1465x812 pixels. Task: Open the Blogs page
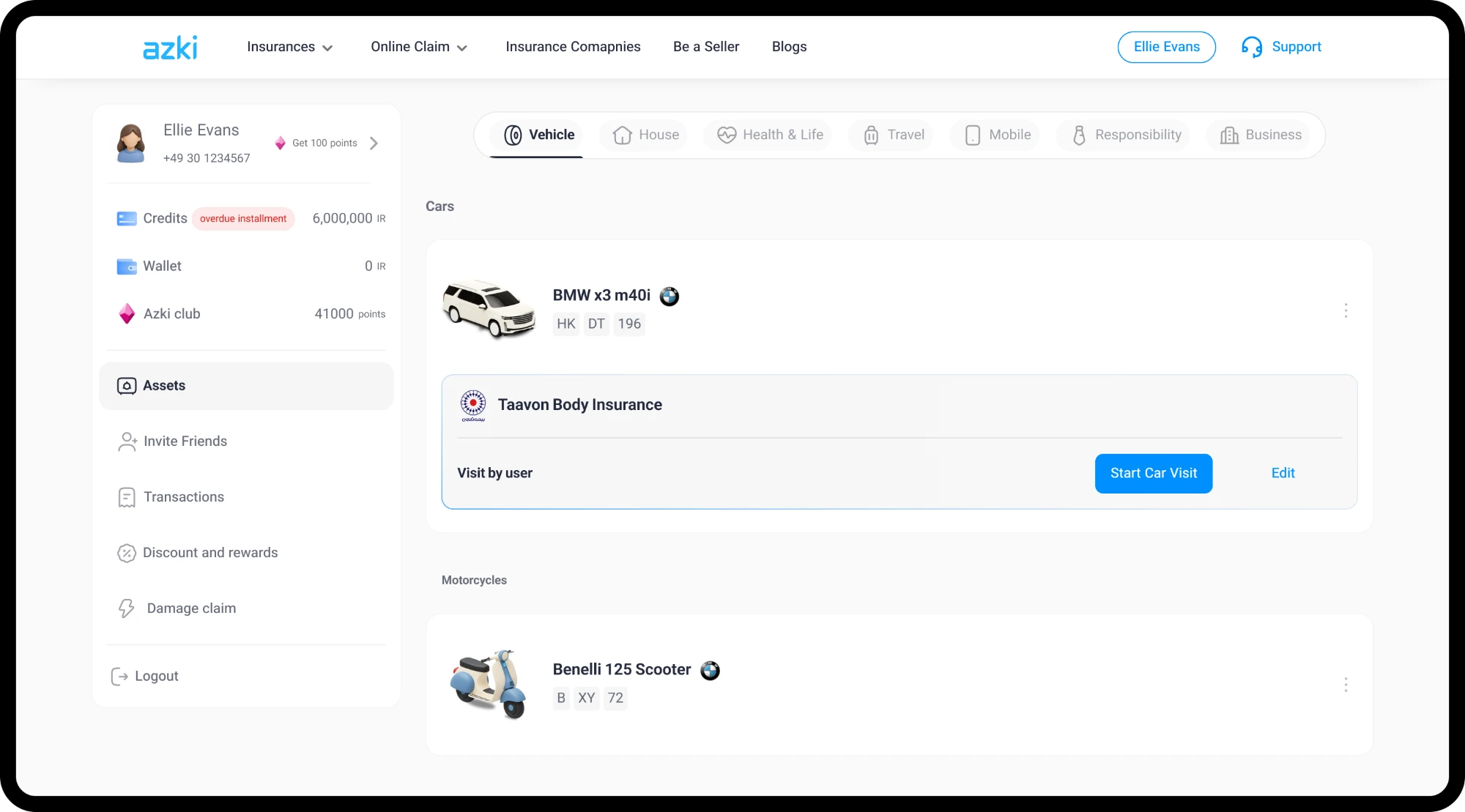(x=789, y=47)
